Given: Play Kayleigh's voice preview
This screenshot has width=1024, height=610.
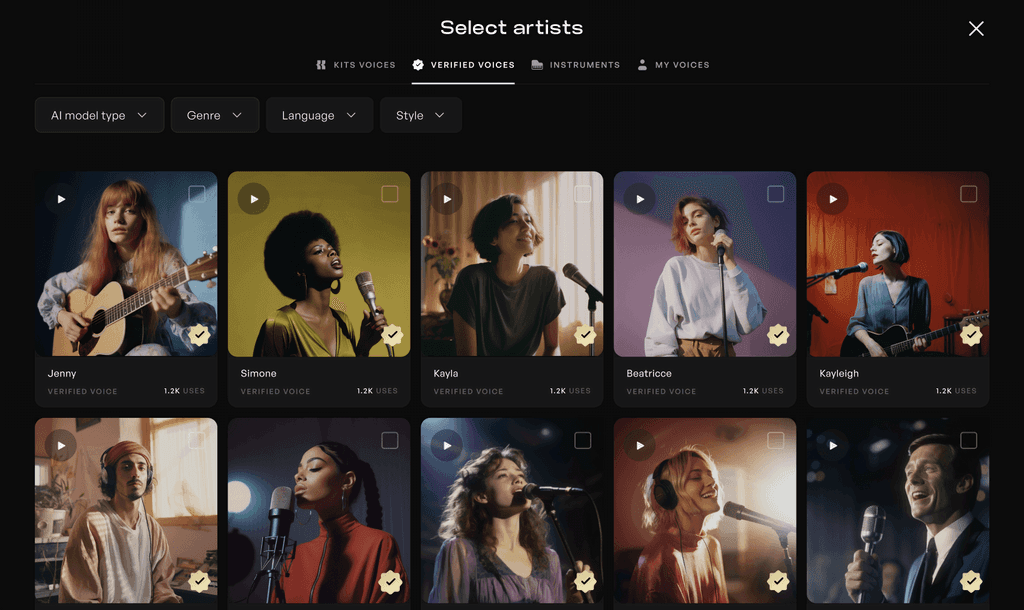Looking at the screenshot, I should click(832, 198).
